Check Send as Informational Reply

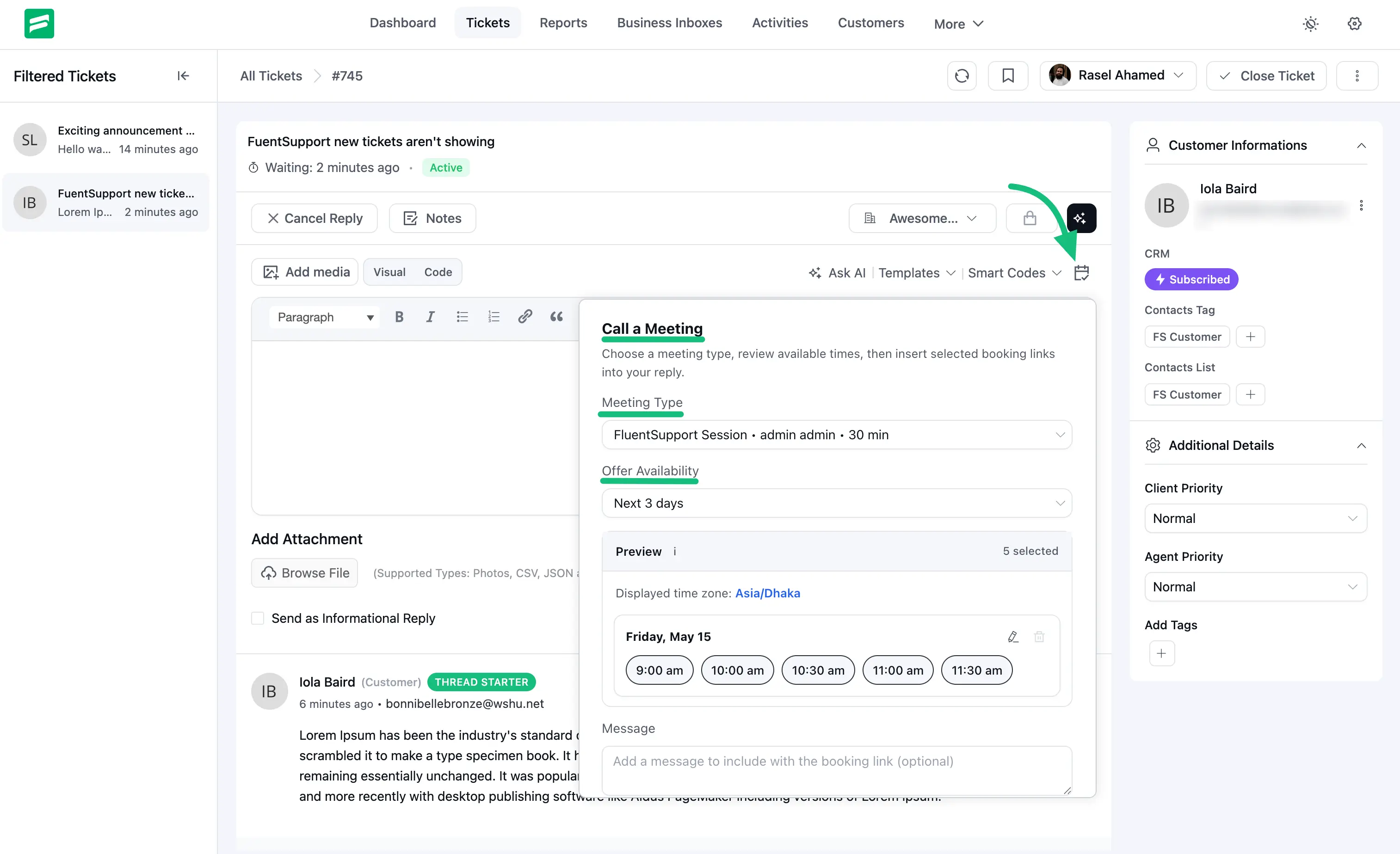pyautogui.click(x=258, y=618)
